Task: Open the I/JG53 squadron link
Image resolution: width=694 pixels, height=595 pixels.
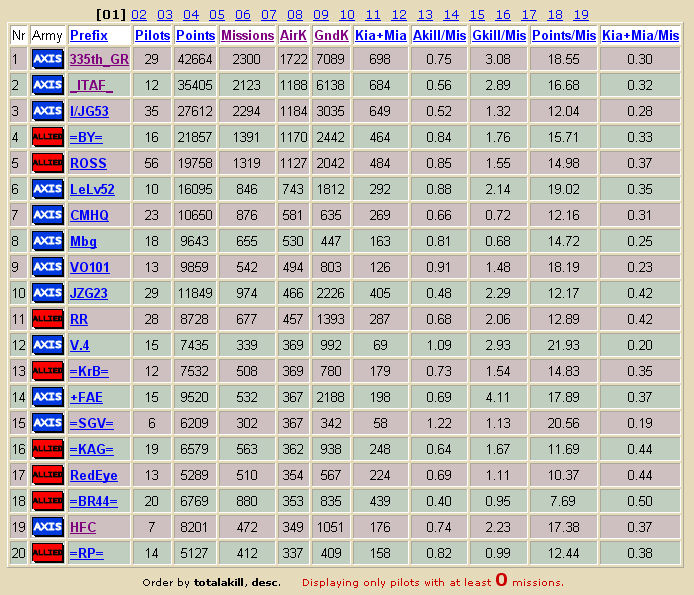Action: tap(89, 111)
